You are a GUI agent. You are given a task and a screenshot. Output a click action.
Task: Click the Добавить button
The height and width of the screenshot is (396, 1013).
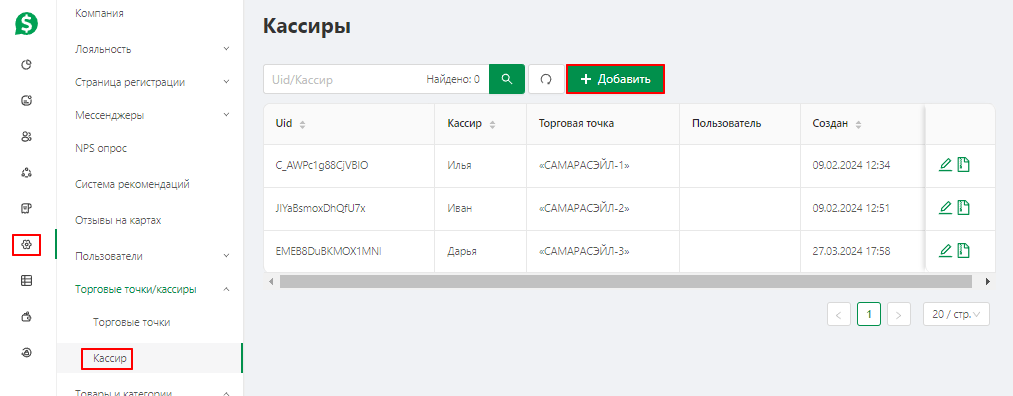pyautogui.click(x=615, y=79)
